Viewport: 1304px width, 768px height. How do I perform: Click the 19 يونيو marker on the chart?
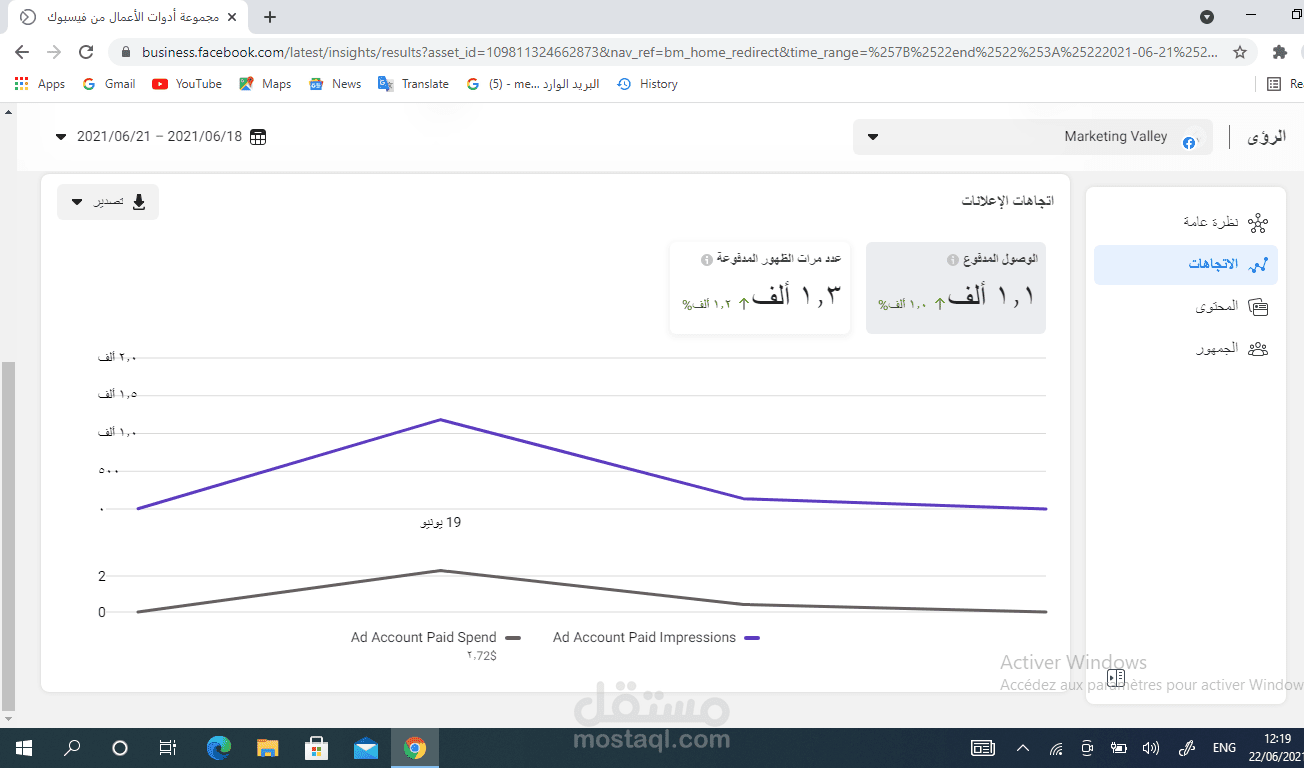[x=441, y=521]
